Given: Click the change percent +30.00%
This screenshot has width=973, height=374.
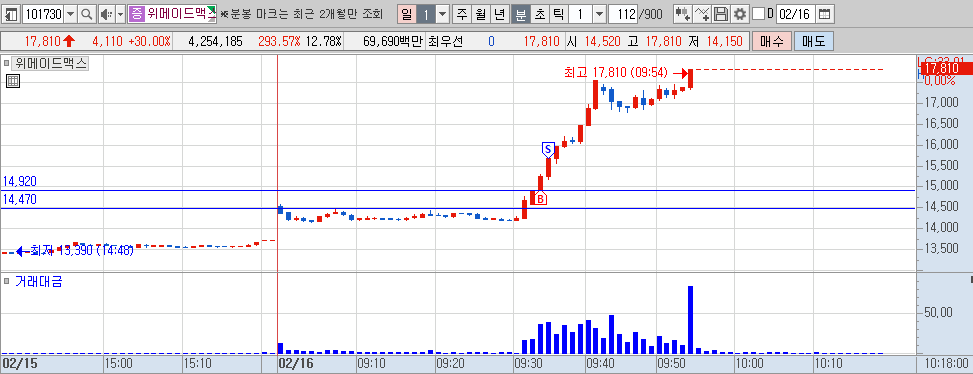Looking at the screenshot, I should tap(149, 42).
